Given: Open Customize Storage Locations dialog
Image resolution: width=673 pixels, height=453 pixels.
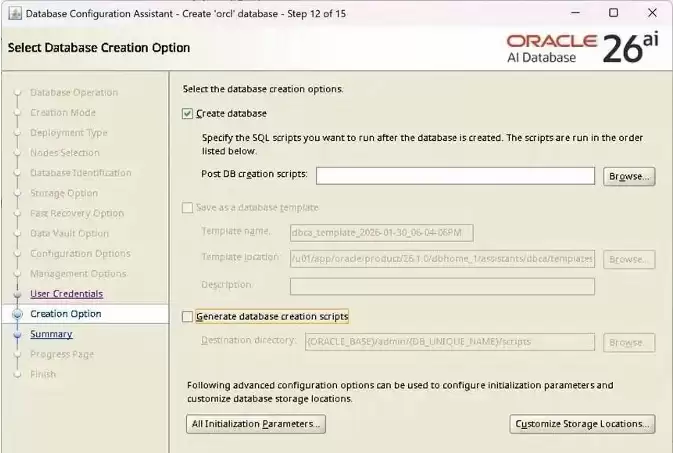Looking at the screenshot, I should (x=582, y=424).
